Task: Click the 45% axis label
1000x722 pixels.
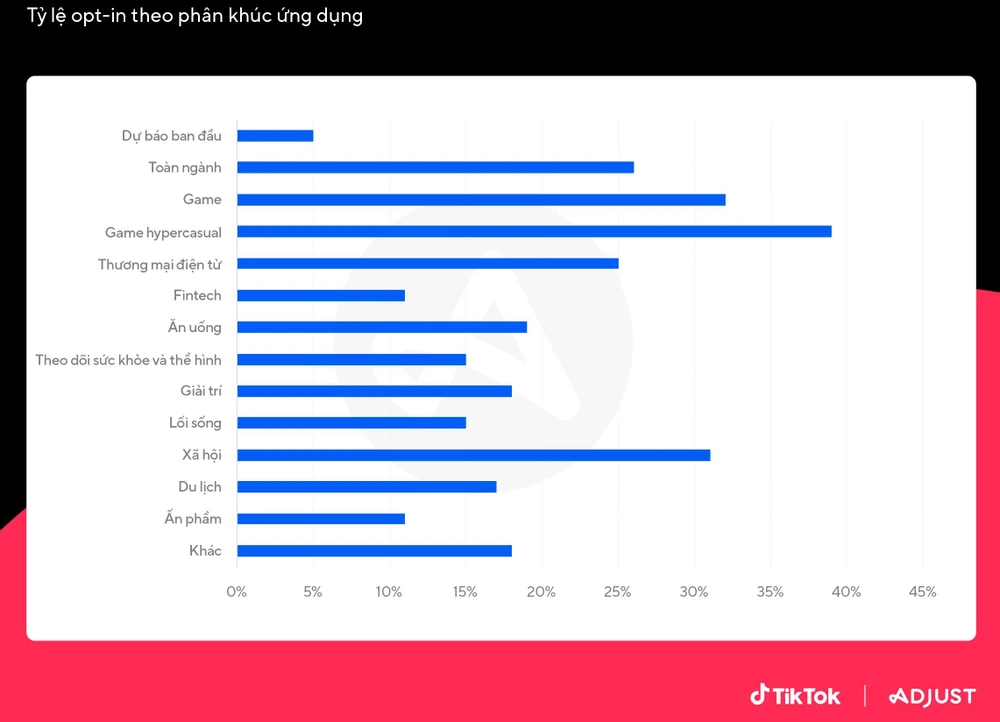Action: point(922,592)
